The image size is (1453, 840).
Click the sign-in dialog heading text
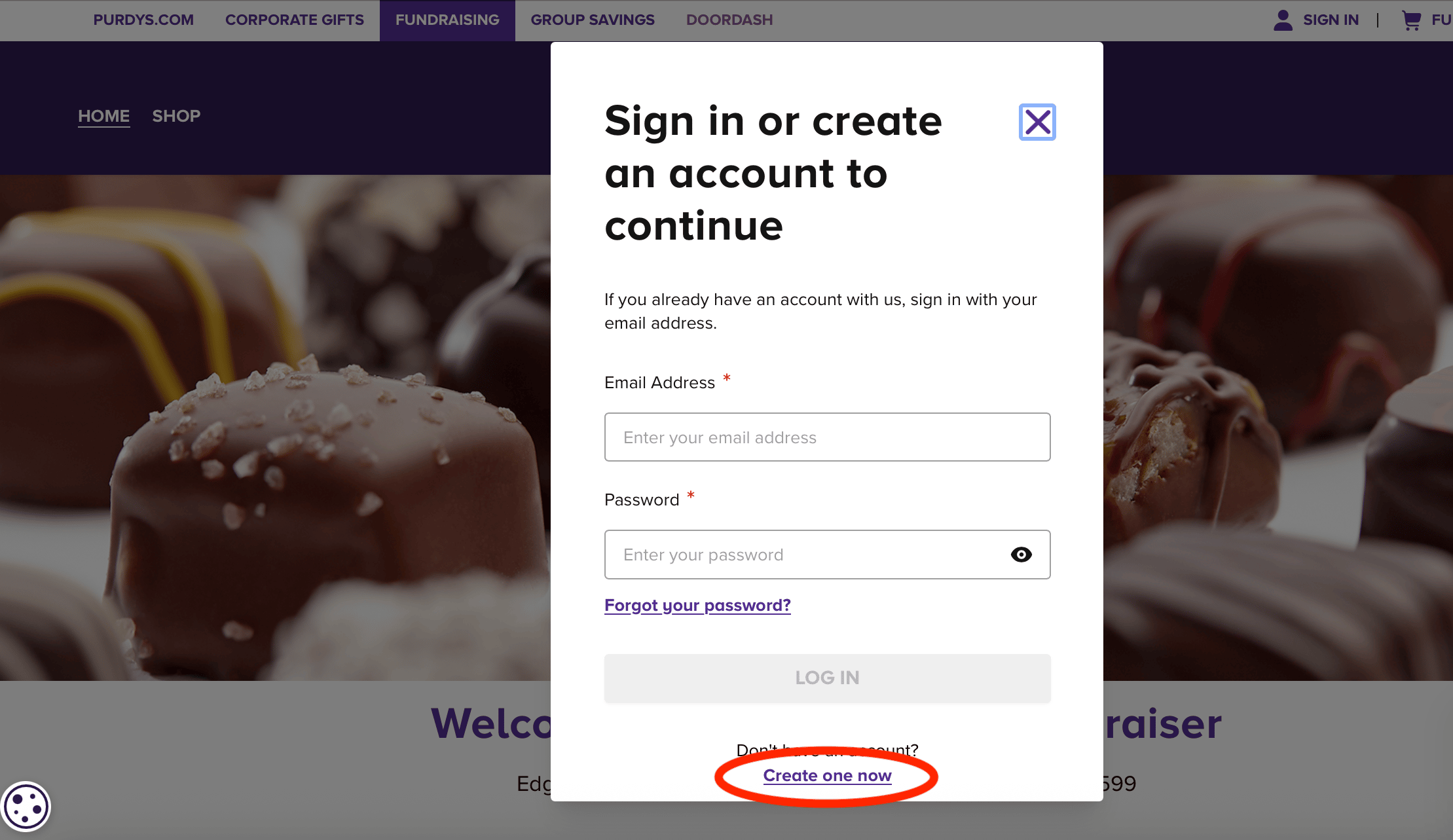tap(773, 173)
